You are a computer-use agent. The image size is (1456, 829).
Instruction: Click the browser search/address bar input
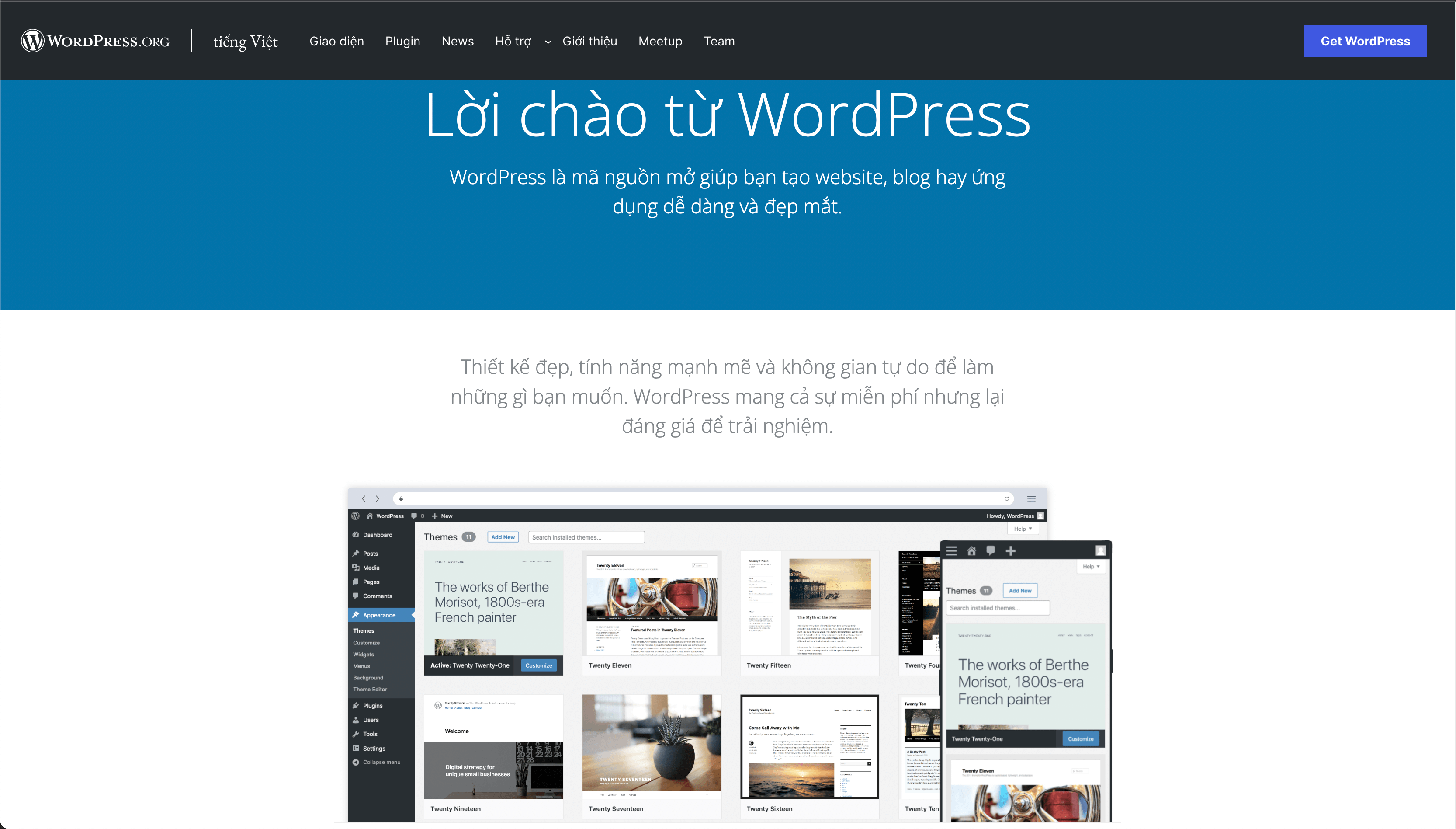pos(700,499)
